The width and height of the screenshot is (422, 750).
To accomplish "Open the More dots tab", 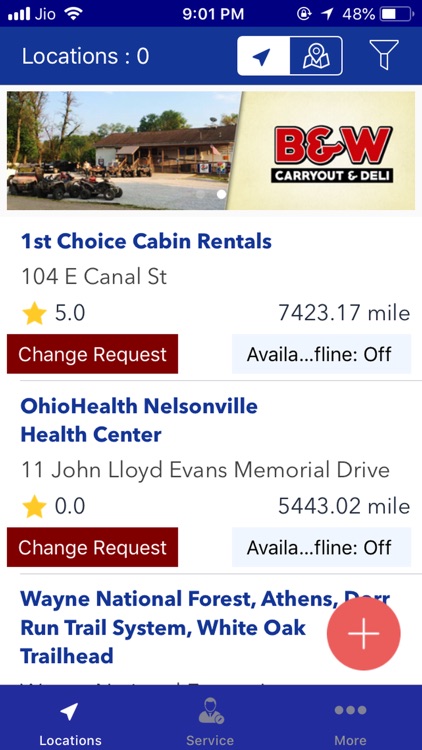I will (351, 723).
